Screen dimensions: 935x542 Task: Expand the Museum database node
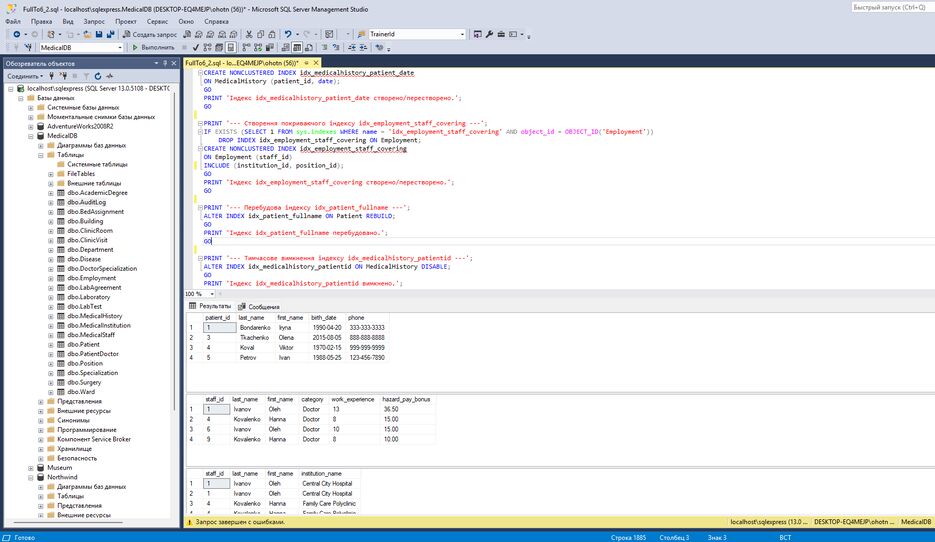(31, 467)
